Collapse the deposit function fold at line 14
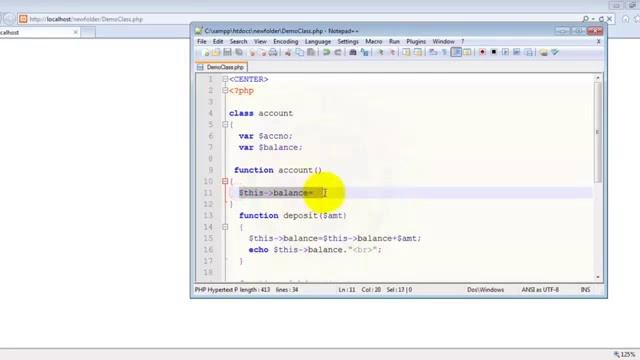This screenshot has width=640, height=360. point(225,227)
